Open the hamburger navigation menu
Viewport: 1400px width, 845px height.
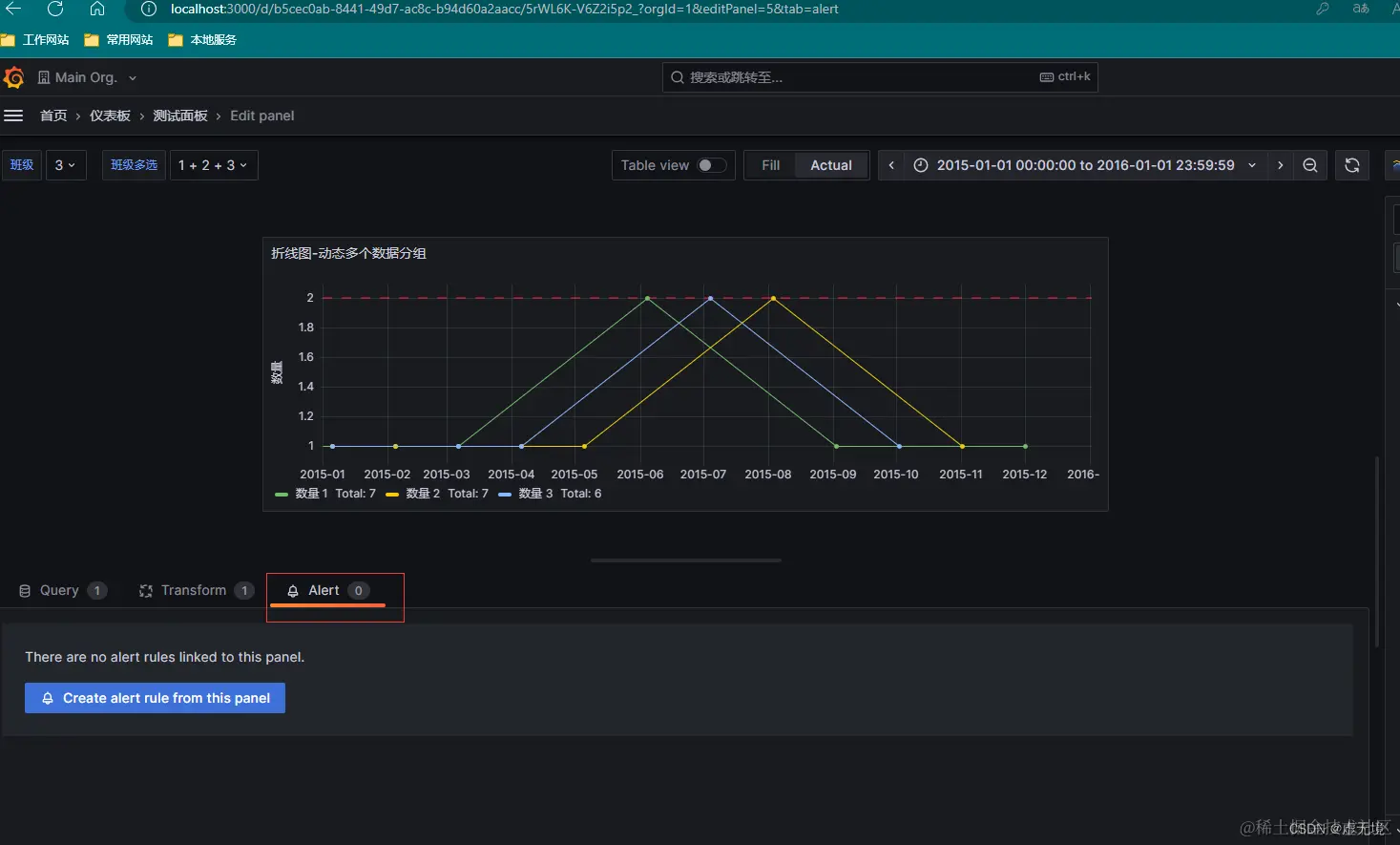pyautogui.click(x=13, y=116)
